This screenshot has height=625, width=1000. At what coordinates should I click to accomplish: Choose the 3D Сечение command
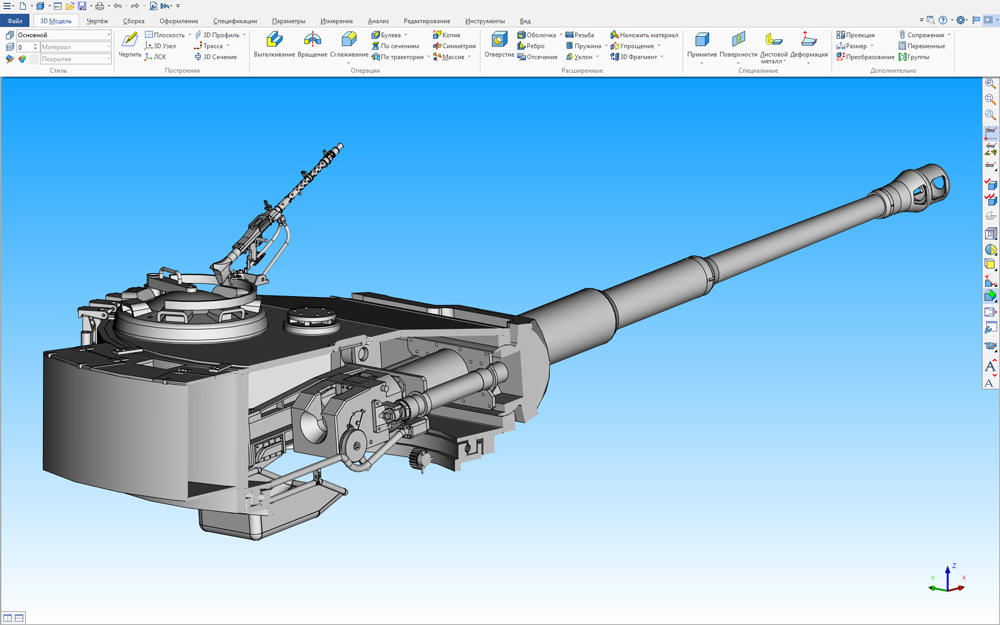pyautogui.click(x=216, y=57)
